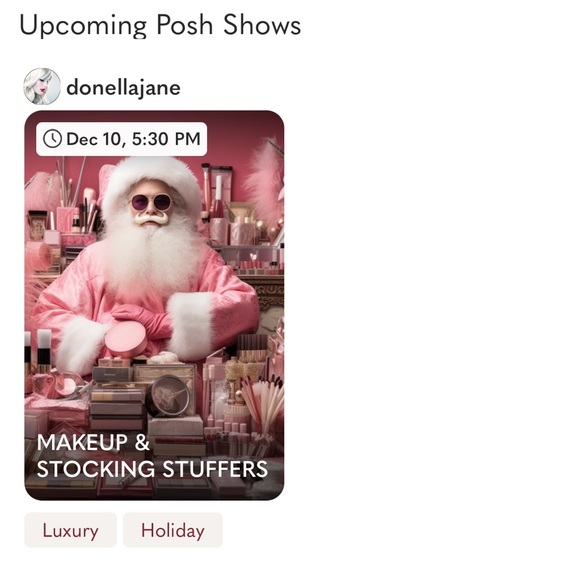Click the word MAKEUP in the show title
Viewport: 580px width, 580px height.
82,442
